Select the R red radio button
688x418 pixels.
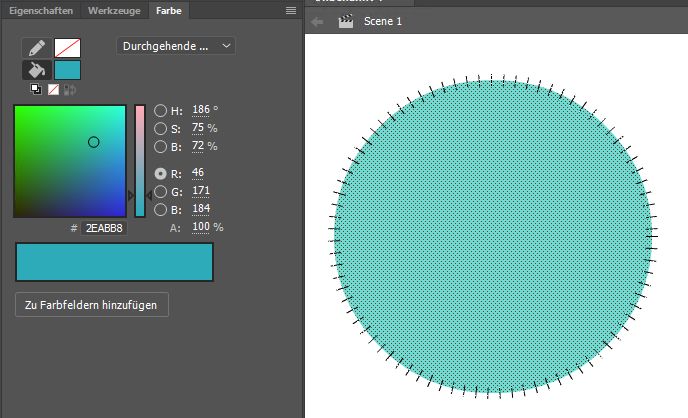(x=161, y=174)
